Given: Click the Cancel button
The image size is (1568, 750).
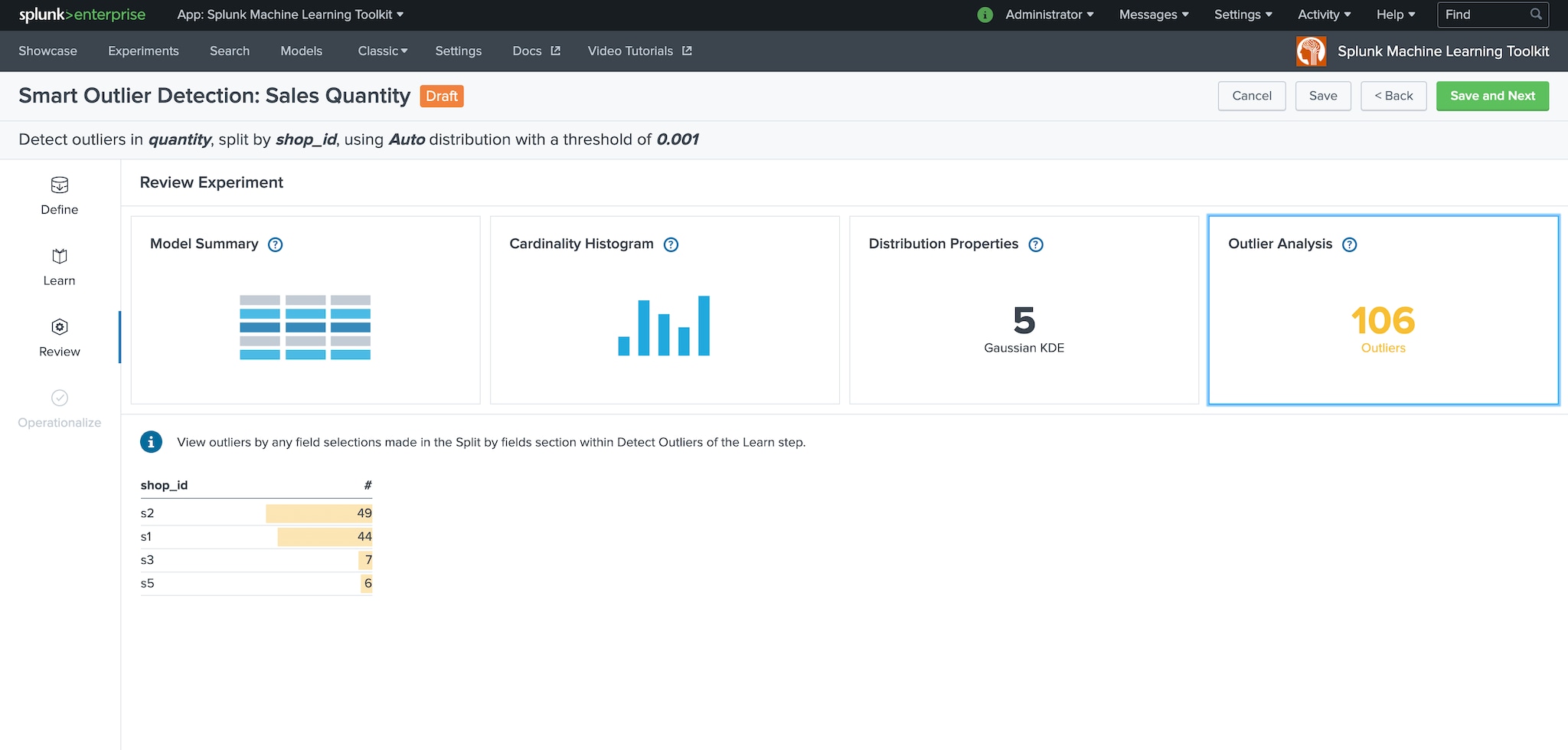Looking at the screenshot, I should tap(1252, 96).
